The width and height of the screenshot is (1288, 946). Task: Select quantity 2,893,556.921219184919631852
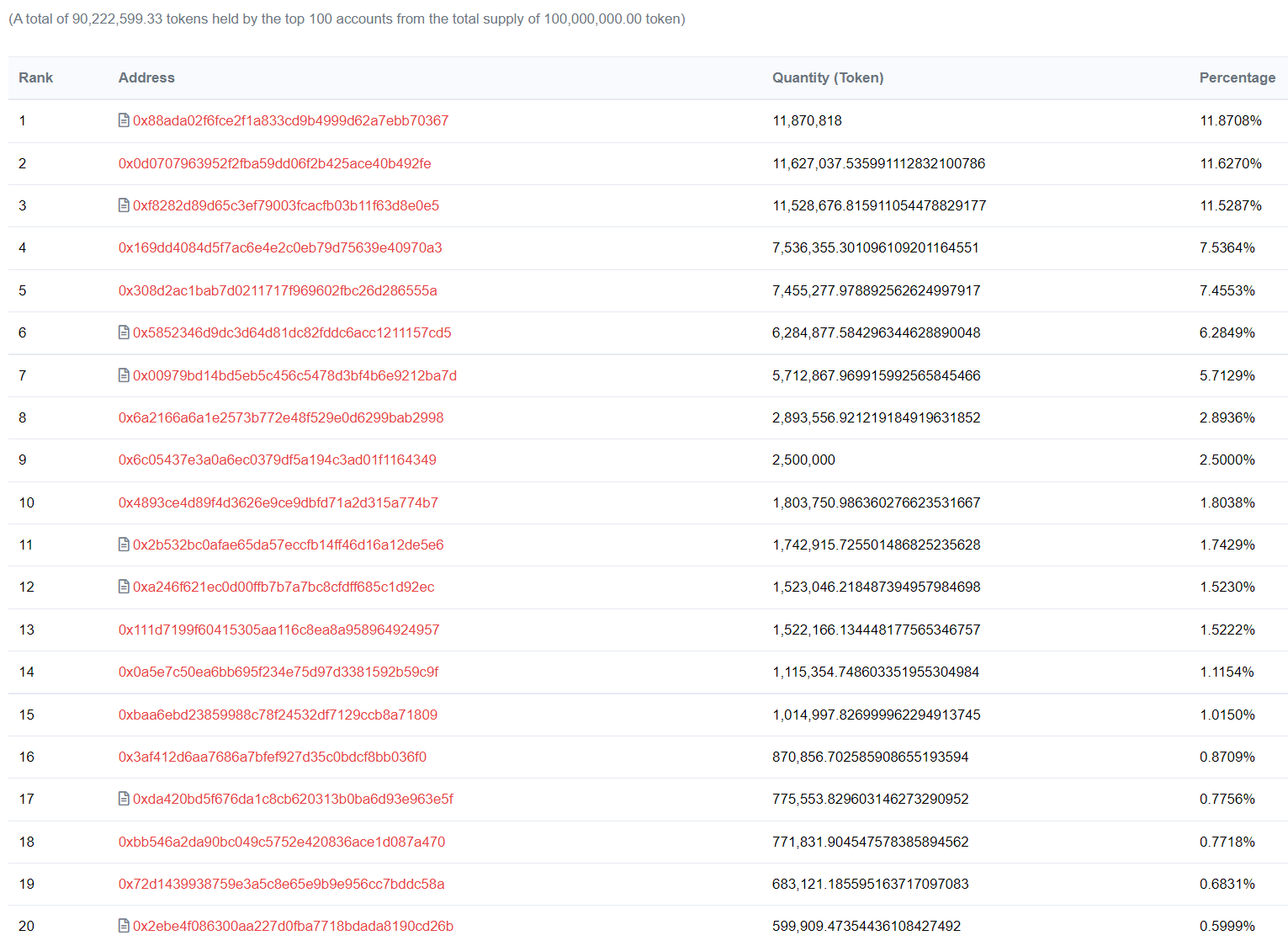[x=877, y=417]
